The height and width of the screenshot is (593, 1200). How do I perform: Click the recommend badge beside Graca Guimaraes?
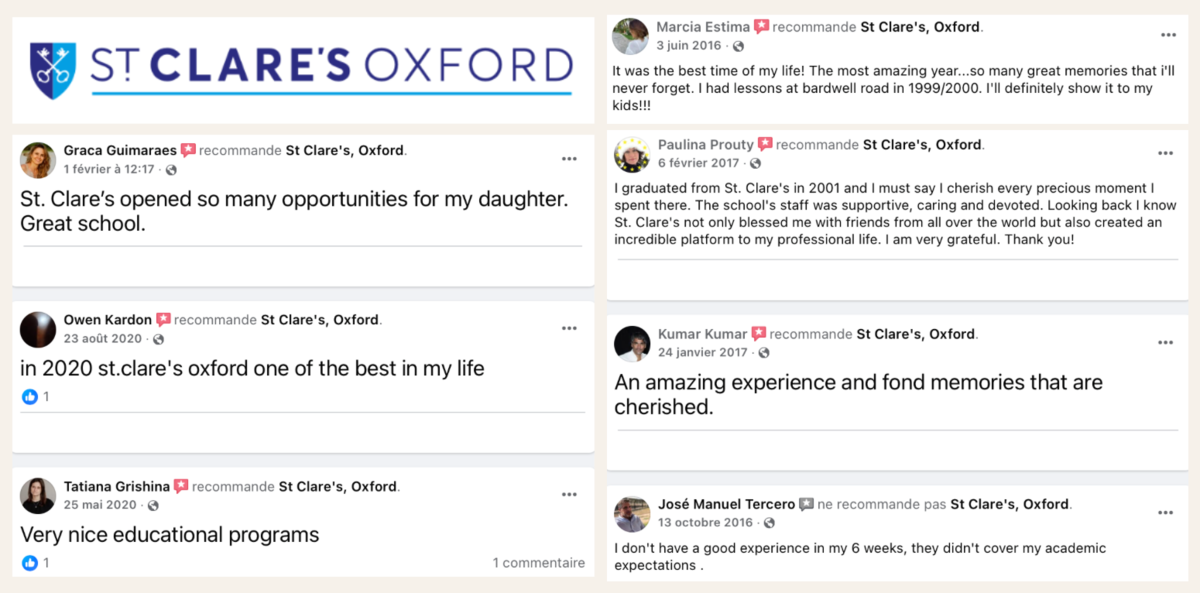(188, 151)
